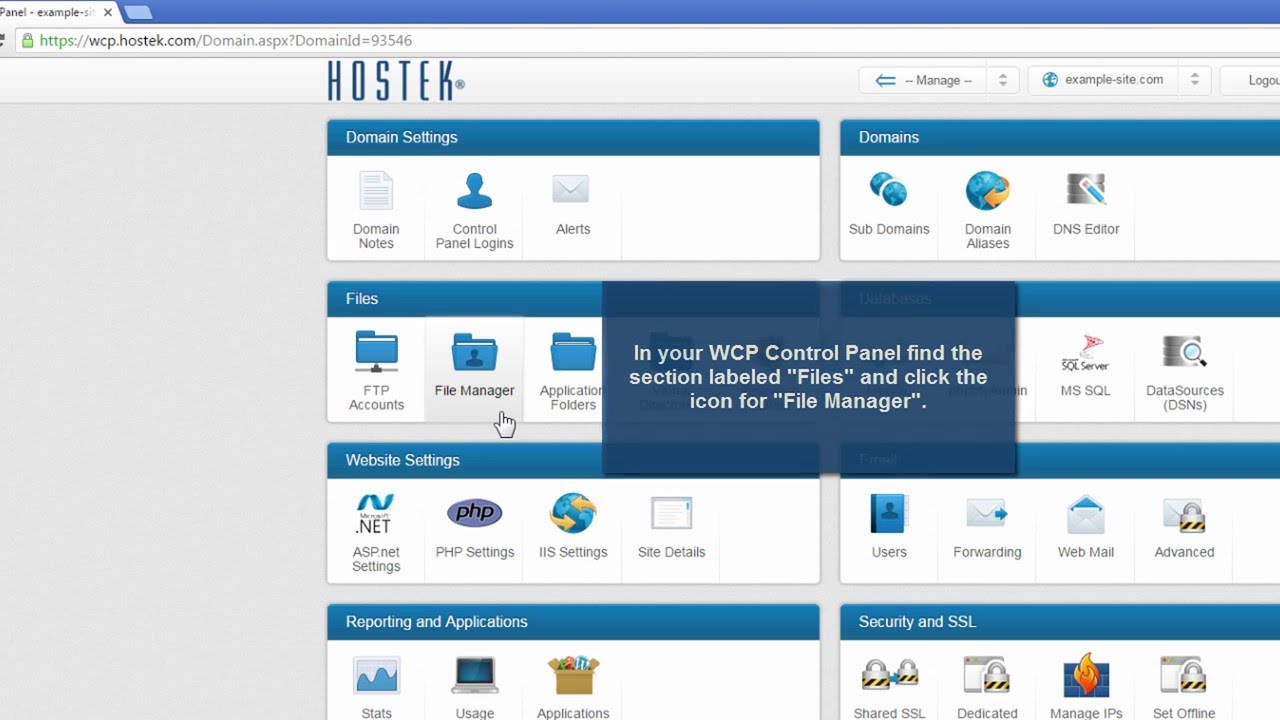The width and height of the screenshot is (1280, 720).
Task: Open PHP Settings
Action: (x=474, y=527)
